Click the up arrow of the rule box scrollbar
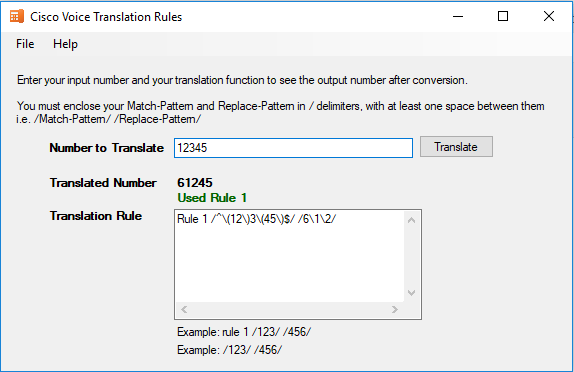 pyautogui.click(x=411, y=220)
